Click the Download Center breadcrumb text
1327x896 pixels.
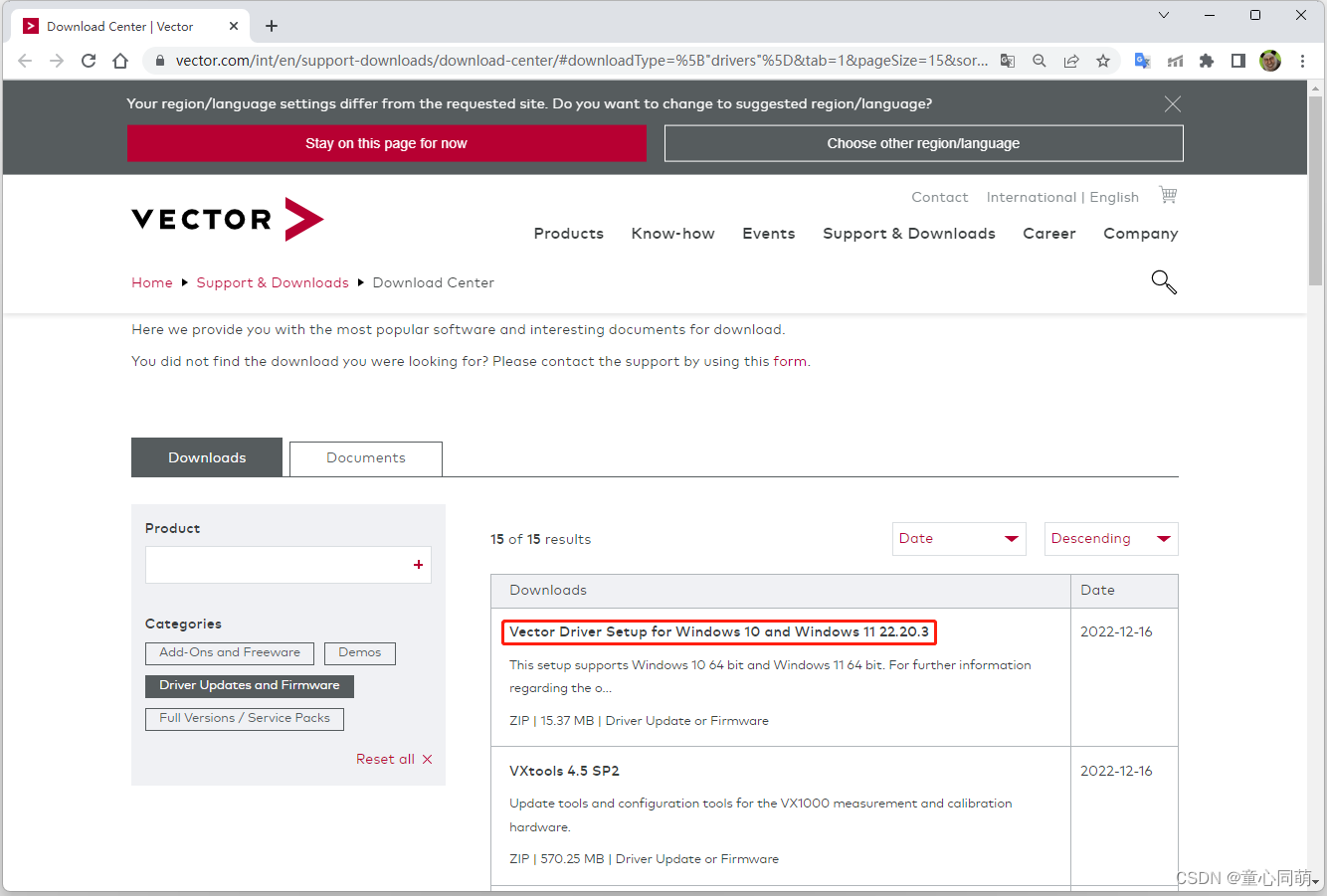[x=434, y=282]
